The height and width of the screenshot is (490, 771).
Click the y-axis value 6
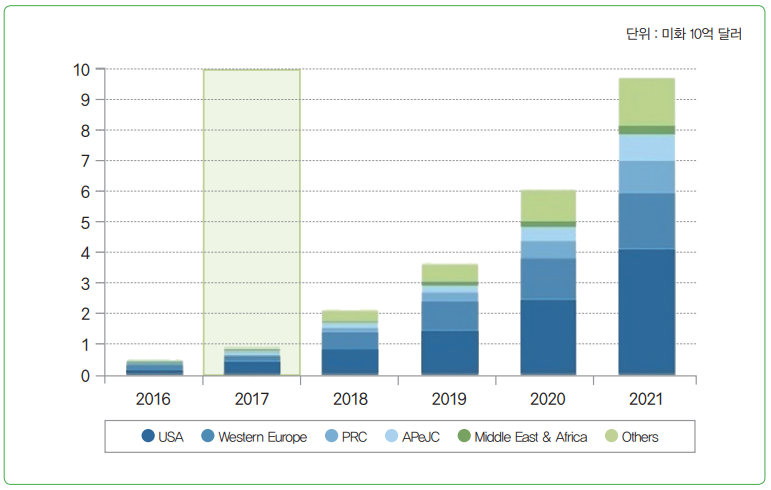point(86,192)
